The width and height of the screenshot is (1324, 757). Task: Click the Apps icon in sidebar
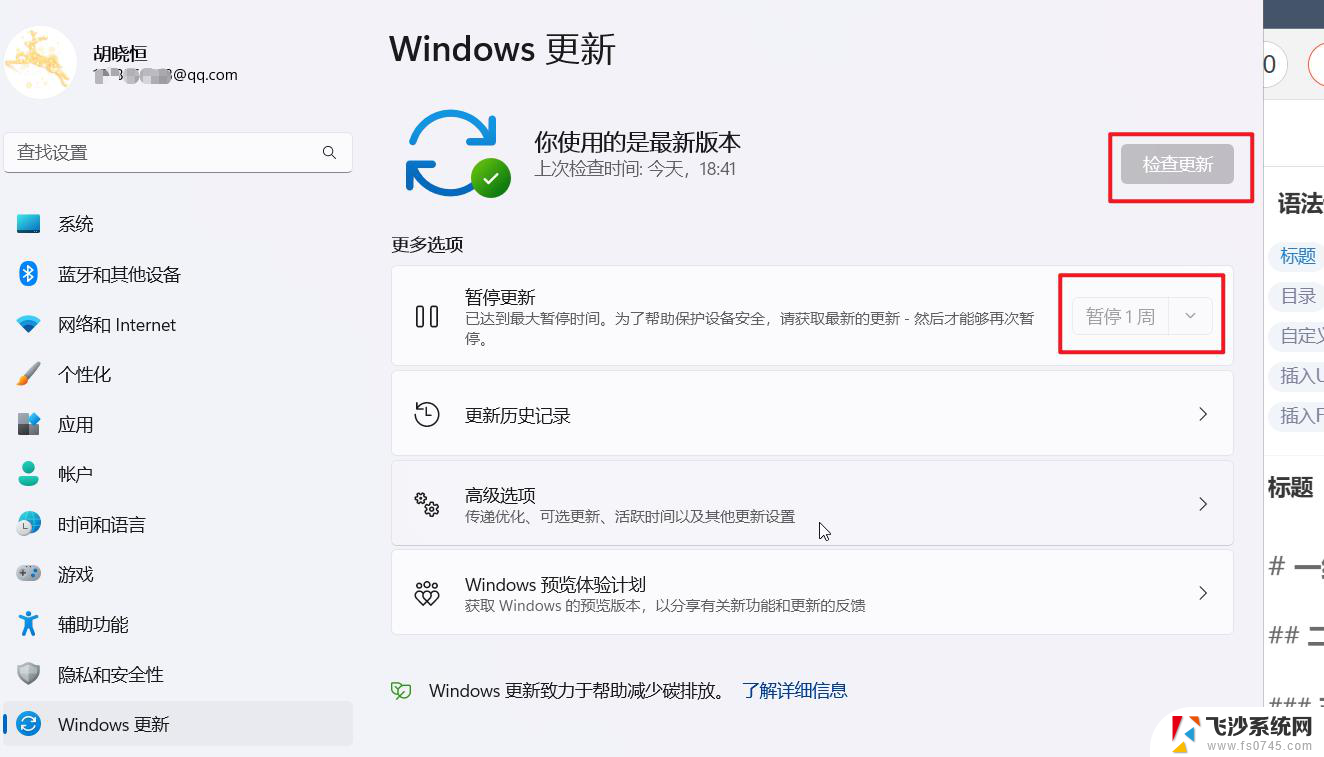[28, 424]
